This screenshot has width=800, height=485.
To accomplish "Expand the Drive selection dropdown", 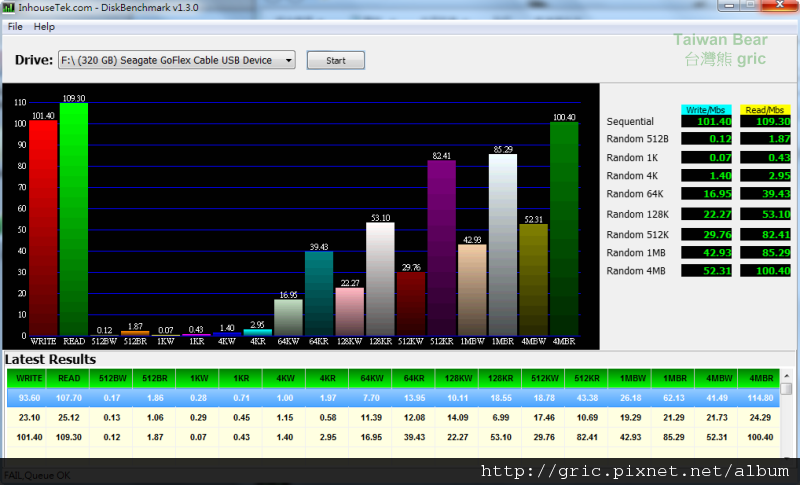I will tap(288, 61).
